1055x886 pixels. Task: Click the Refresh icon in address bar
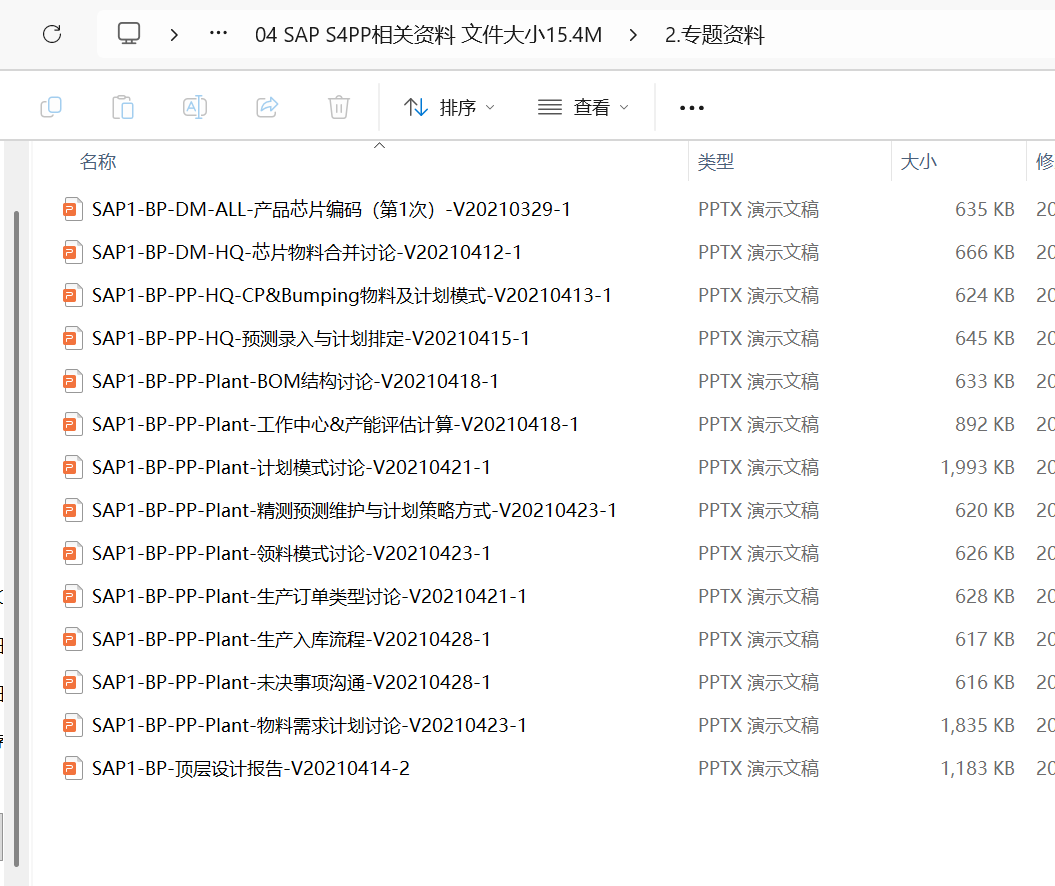(x=52, y=35)
